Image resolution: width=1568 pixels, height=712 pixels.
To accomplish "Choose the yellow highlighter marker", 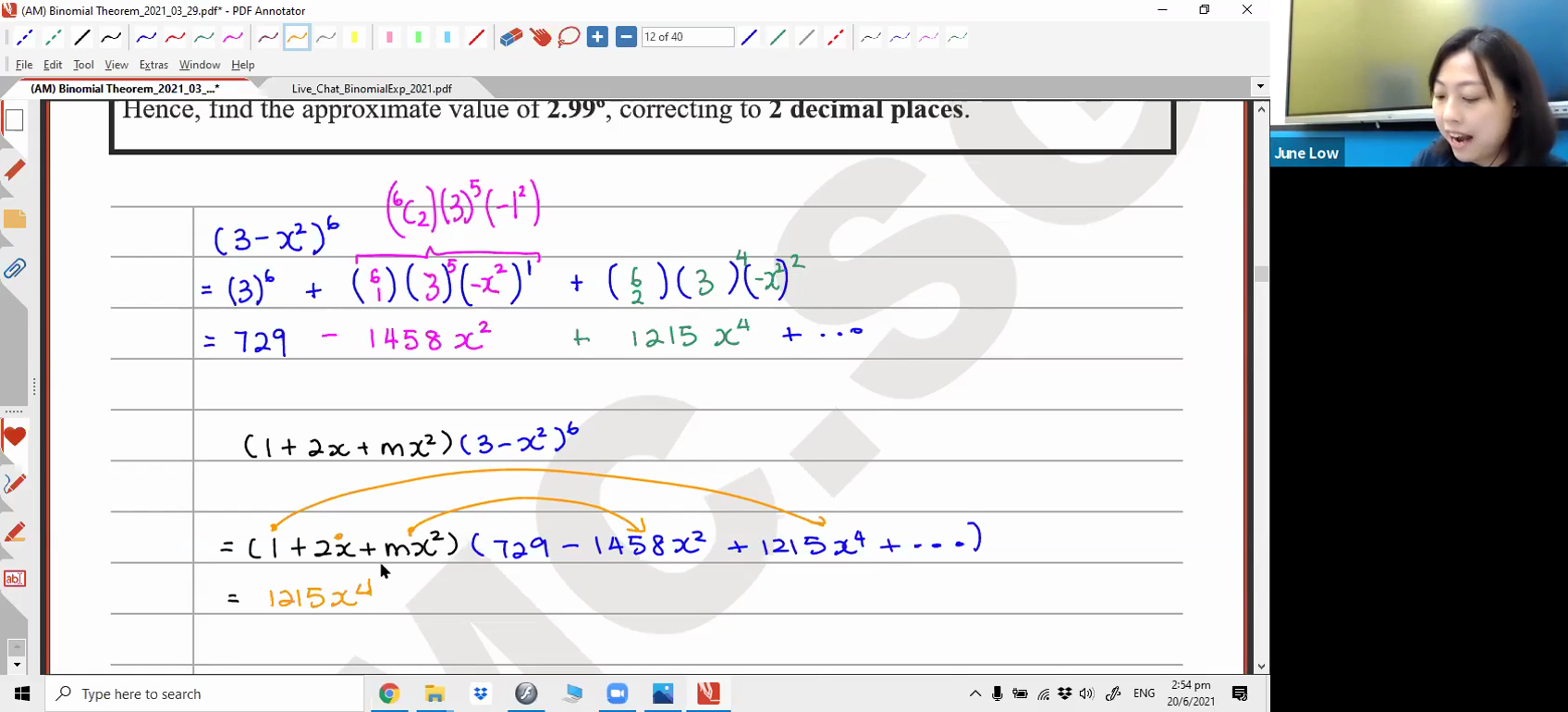I will (x=354, y=38).
